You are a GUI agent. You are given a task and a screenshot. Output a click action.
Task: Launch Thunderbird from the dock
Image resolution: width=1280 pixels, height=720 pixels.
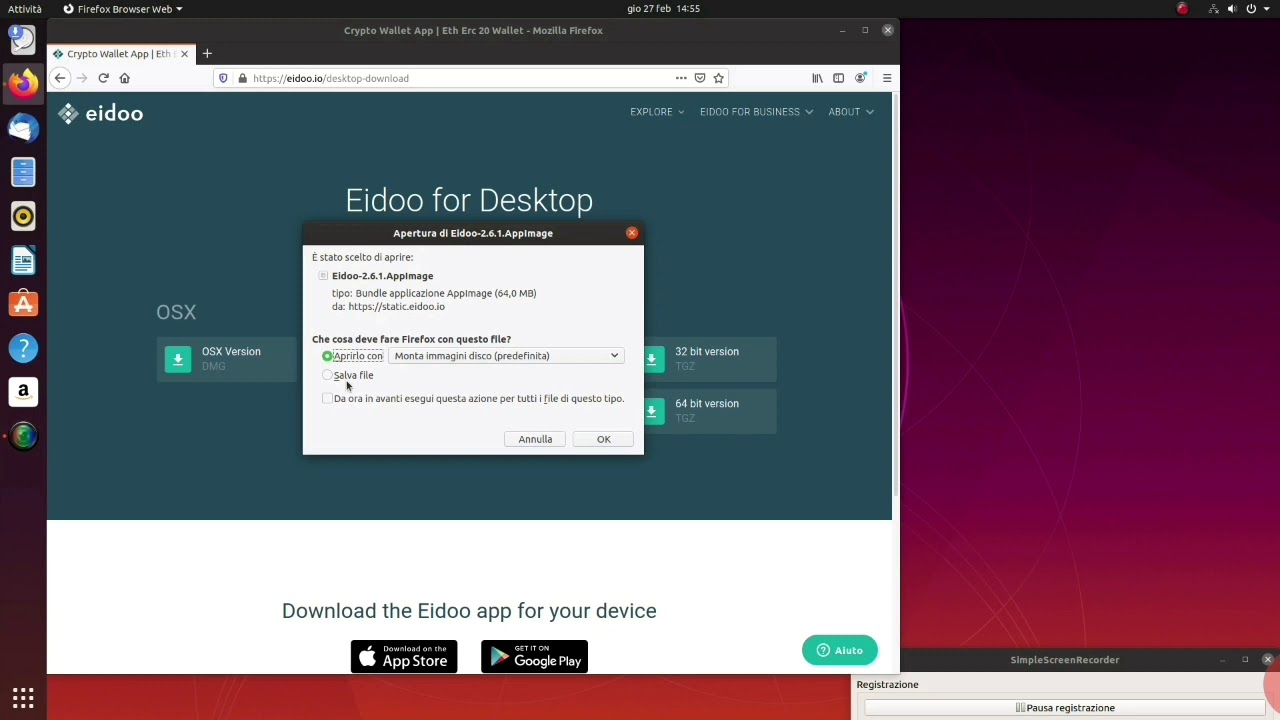pyautogui.click(x=23, y=128)
